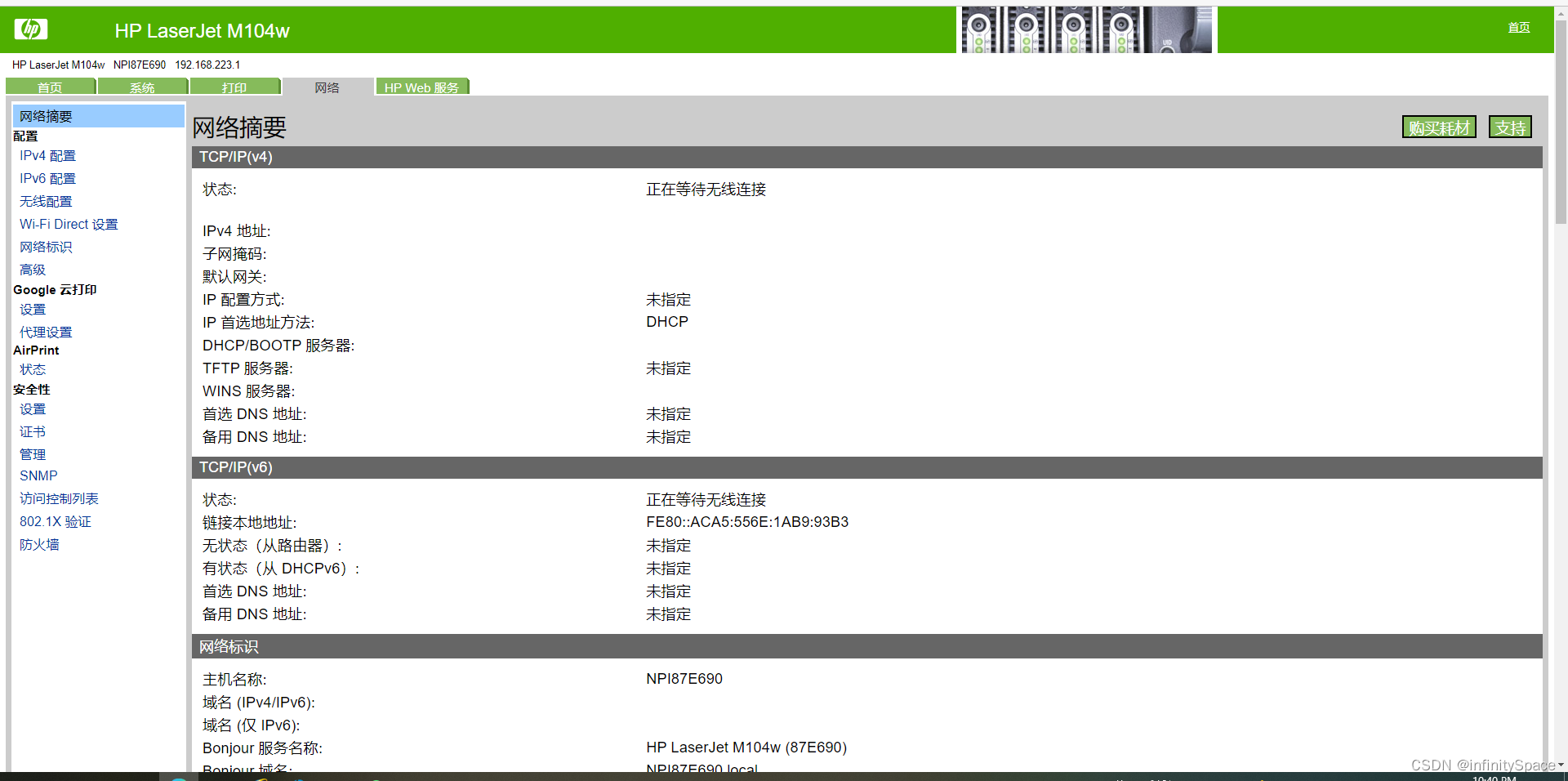Open 管理 security page
The image size is (1568, 781).
click(x=33, y=454)
